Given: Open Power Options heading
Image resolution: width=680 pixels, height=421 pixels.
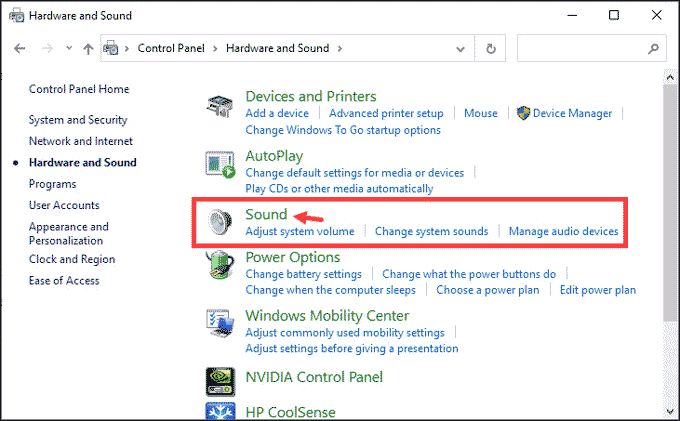Looking at the screenshot, I should [x=293, y=257].
